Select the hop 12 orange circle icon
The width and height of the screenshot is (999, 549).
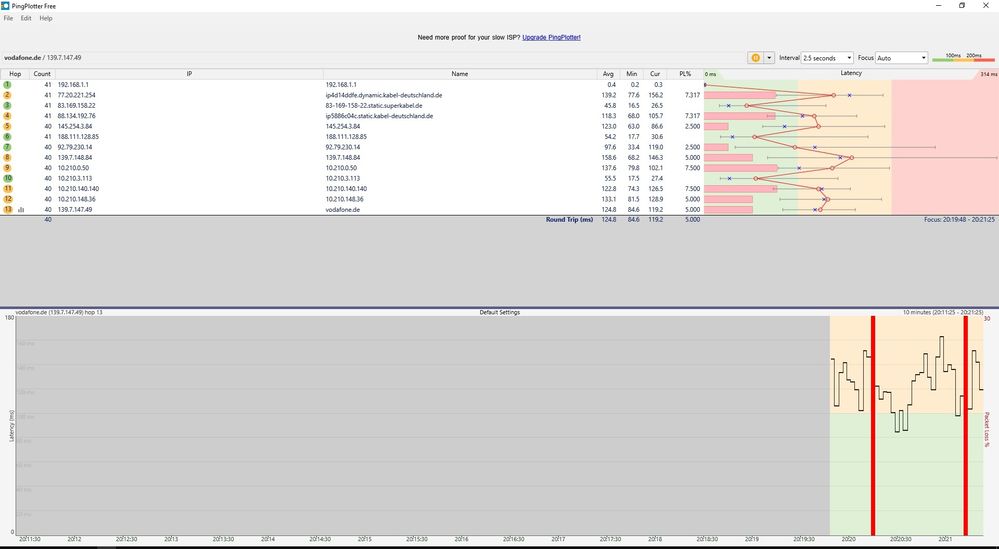point(8,199)
